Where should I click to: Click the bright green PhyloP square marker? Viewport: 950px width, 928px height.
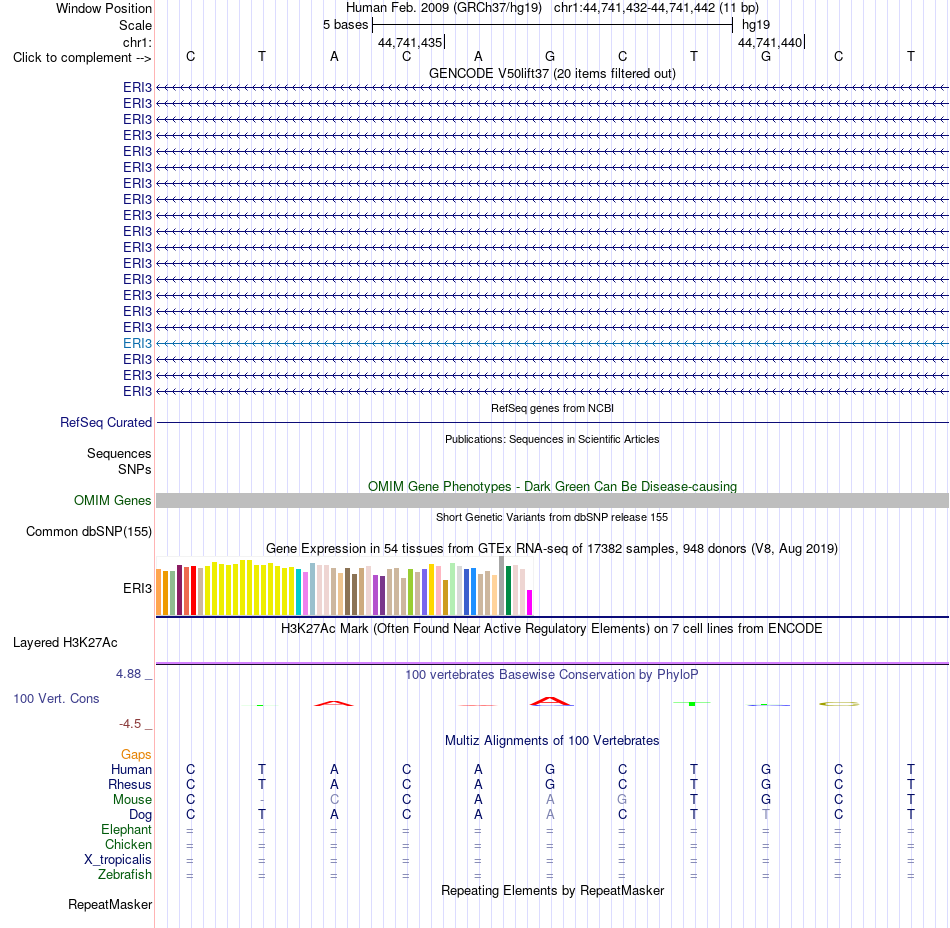(692, 703)
